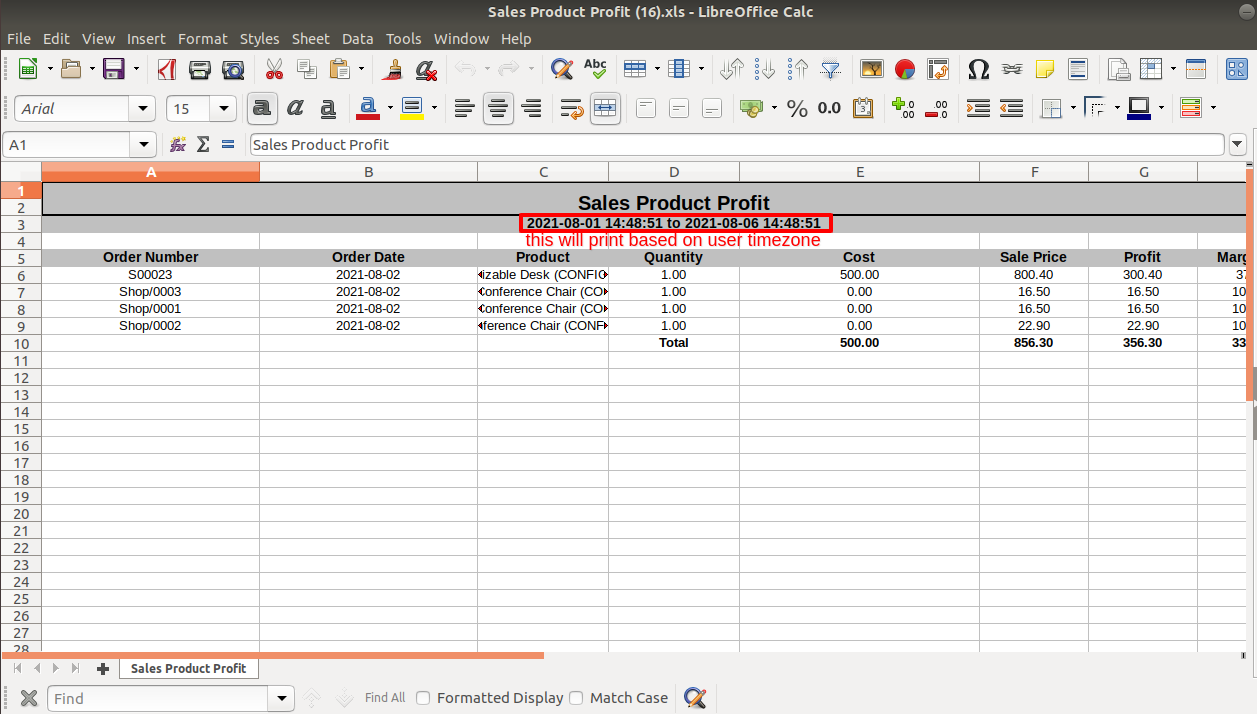Click the Find text input field
Image resolution: width=1257 pixels, height=714 pixels.
point(158,698)
